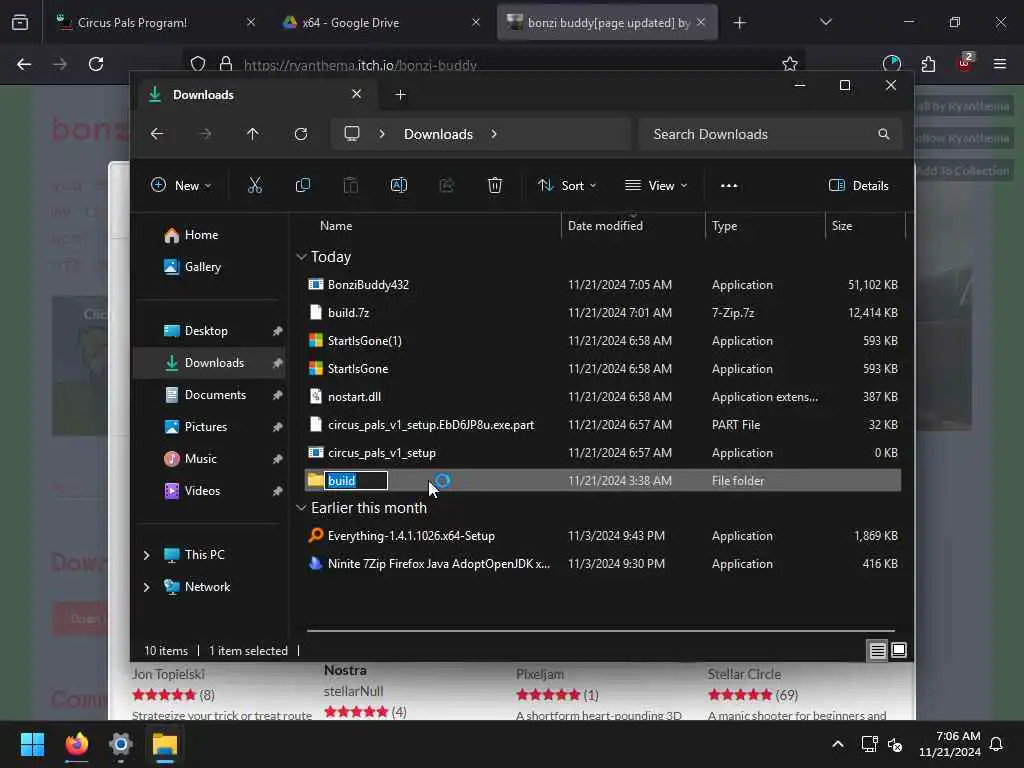The height and width of the screenshot is (768, 1024).
Task: Switch to details list view icon
Action: (877, 650)
